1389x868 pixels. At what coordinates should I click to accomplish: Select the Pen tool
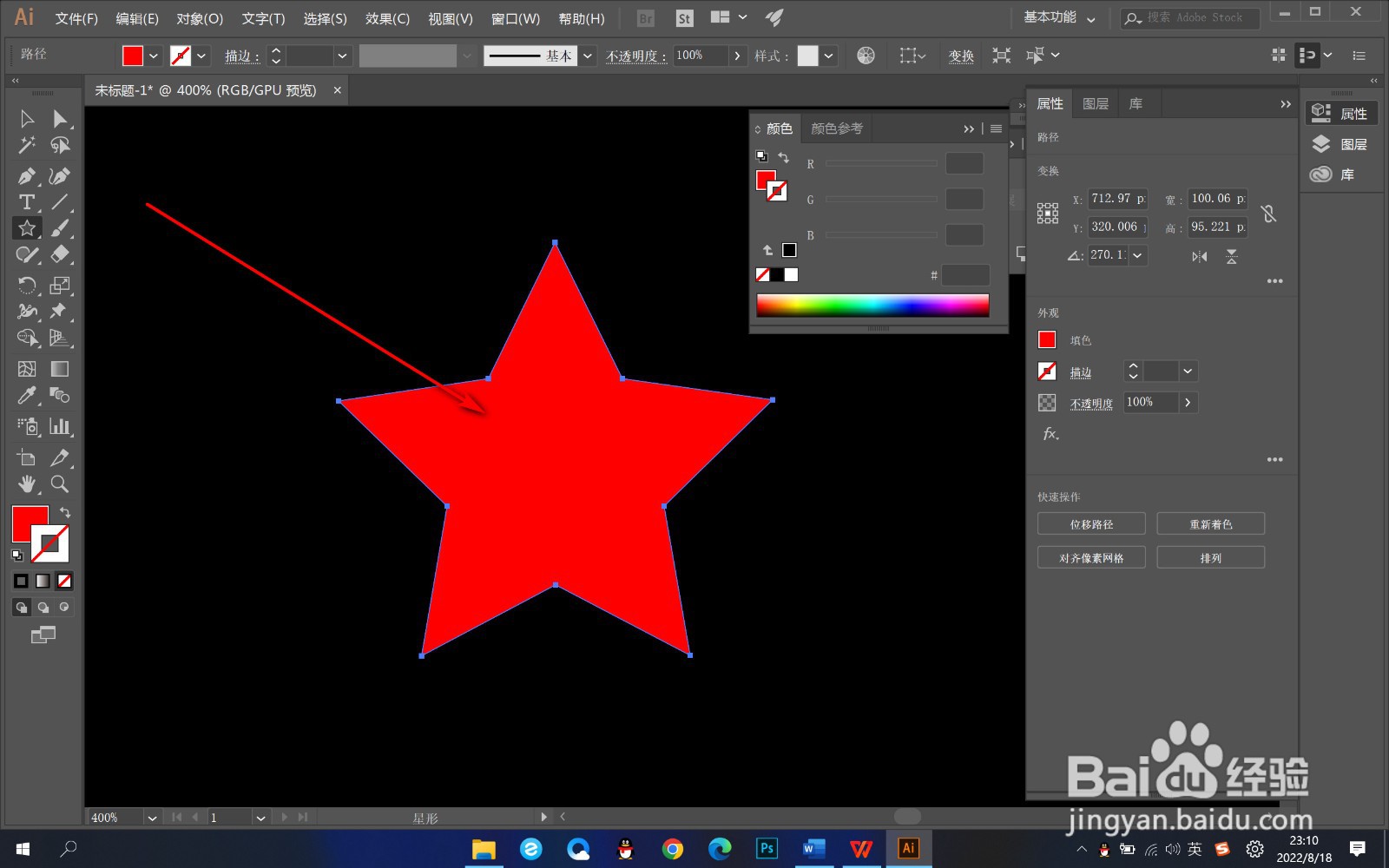tap(27, 176)
